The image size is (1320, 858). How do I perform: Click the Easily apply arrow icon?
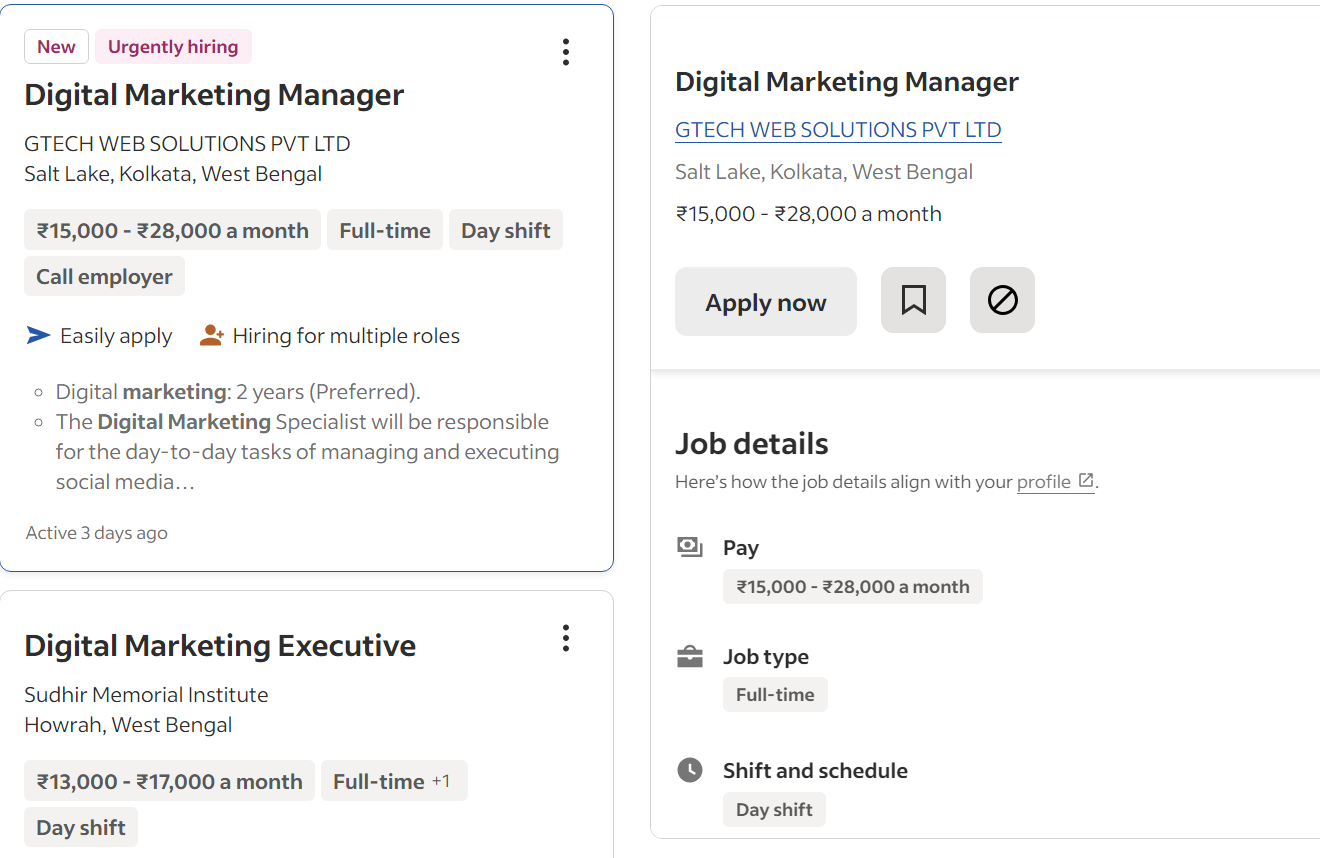[x=38, y=335]
